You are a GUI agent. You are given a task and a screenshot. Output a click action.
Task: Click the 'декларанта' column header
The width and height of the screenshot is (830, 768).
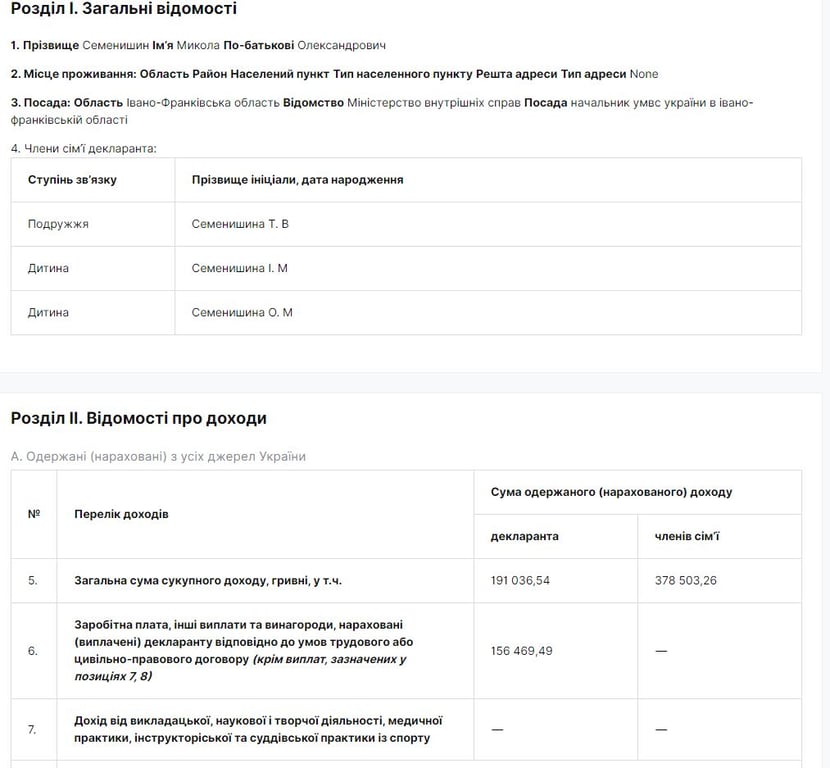(x=524, y=536)
